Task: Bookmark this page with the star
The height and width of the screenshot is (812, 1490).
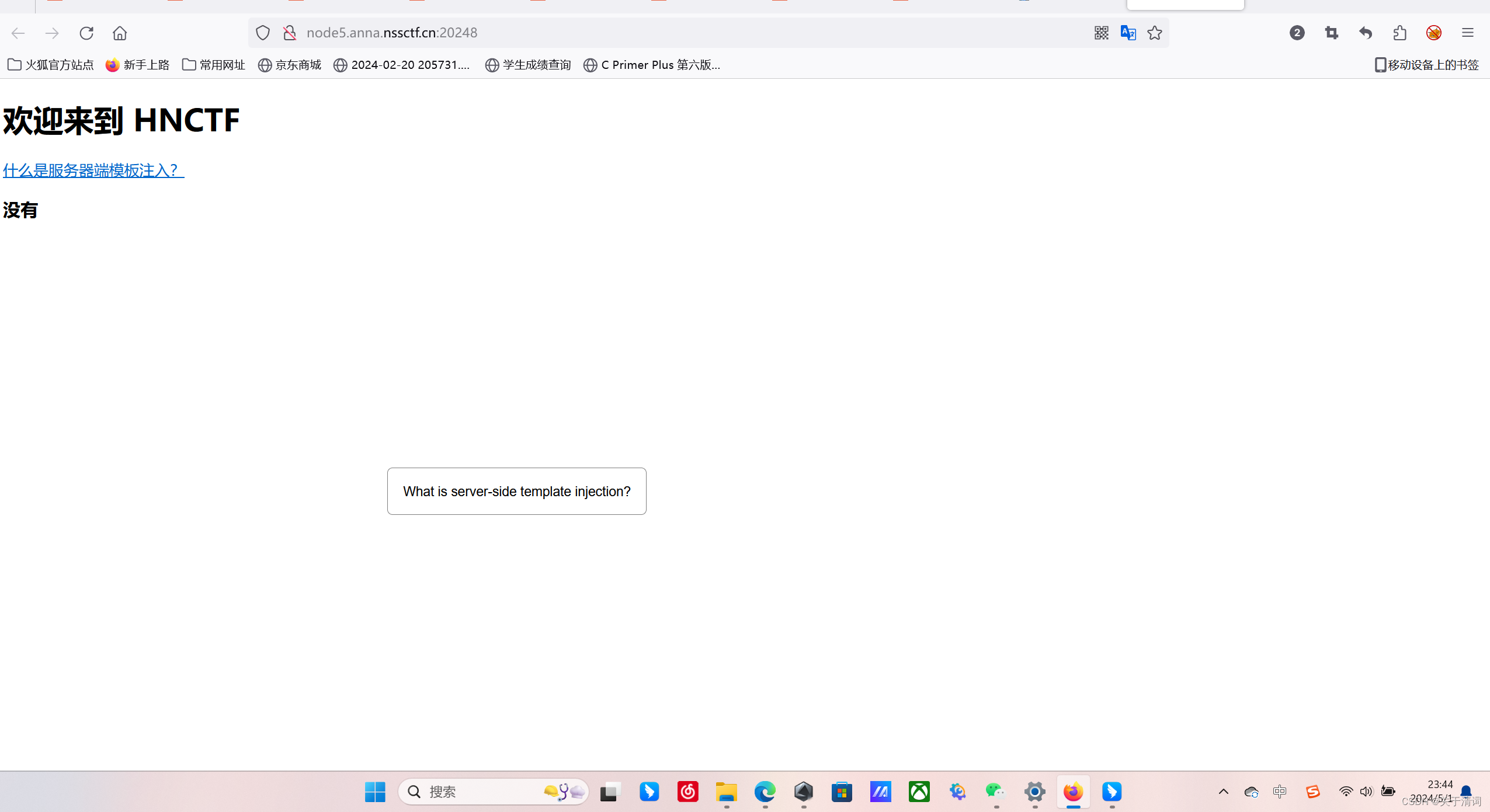Action: [x=1155, y=33]
